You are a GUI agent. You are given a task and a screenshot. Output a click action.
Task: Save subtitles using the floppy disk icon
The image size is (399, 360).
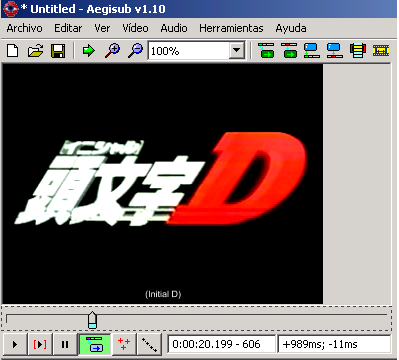click(58, 51)
